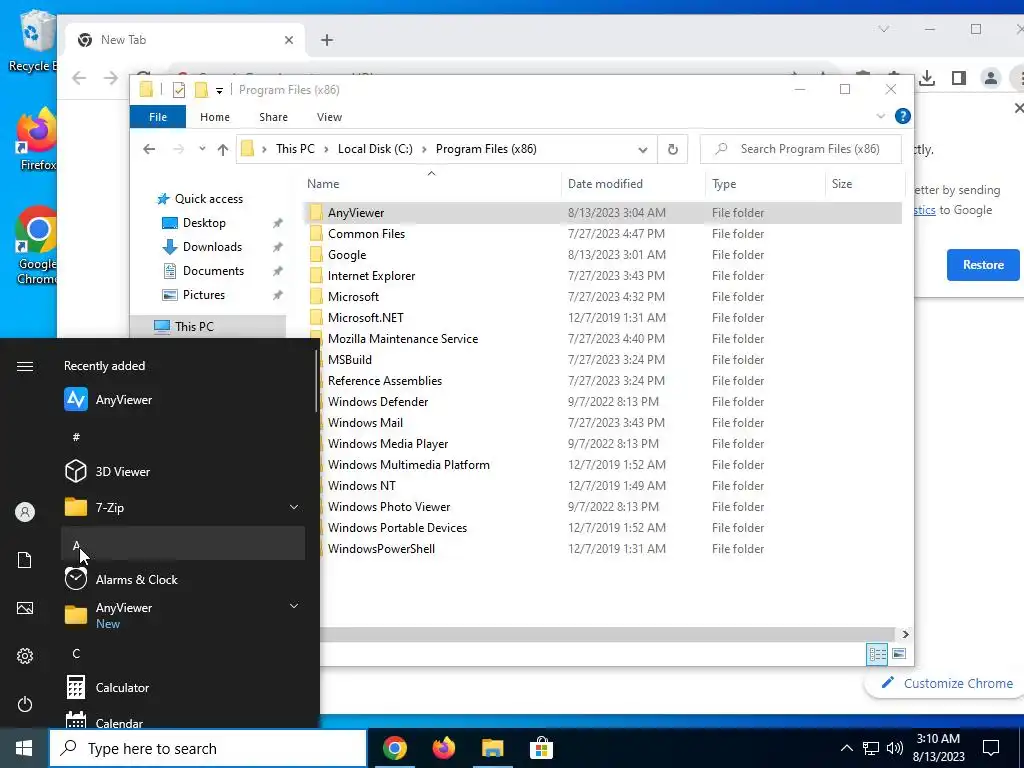The height and width of the screenshot is (768, 1024).
Task: Open Settings gear in Start menu
Action: click(25, 656)
